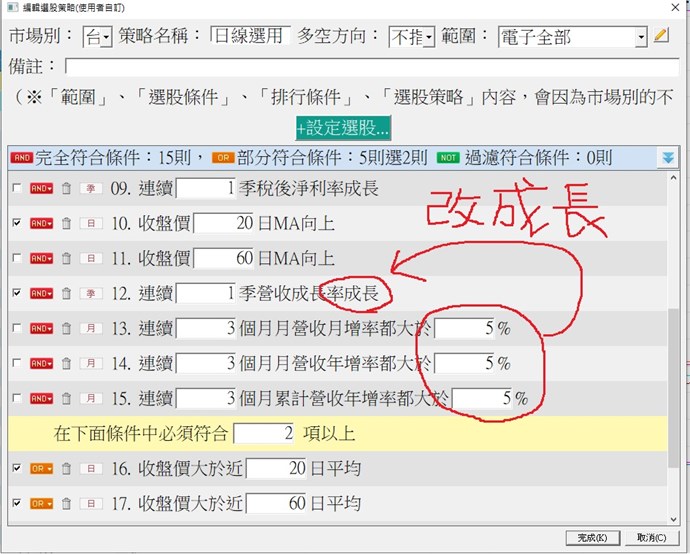
Task: Enable condition 13 月營收月增率 checkbox
Action: click(x=17, y=328)
